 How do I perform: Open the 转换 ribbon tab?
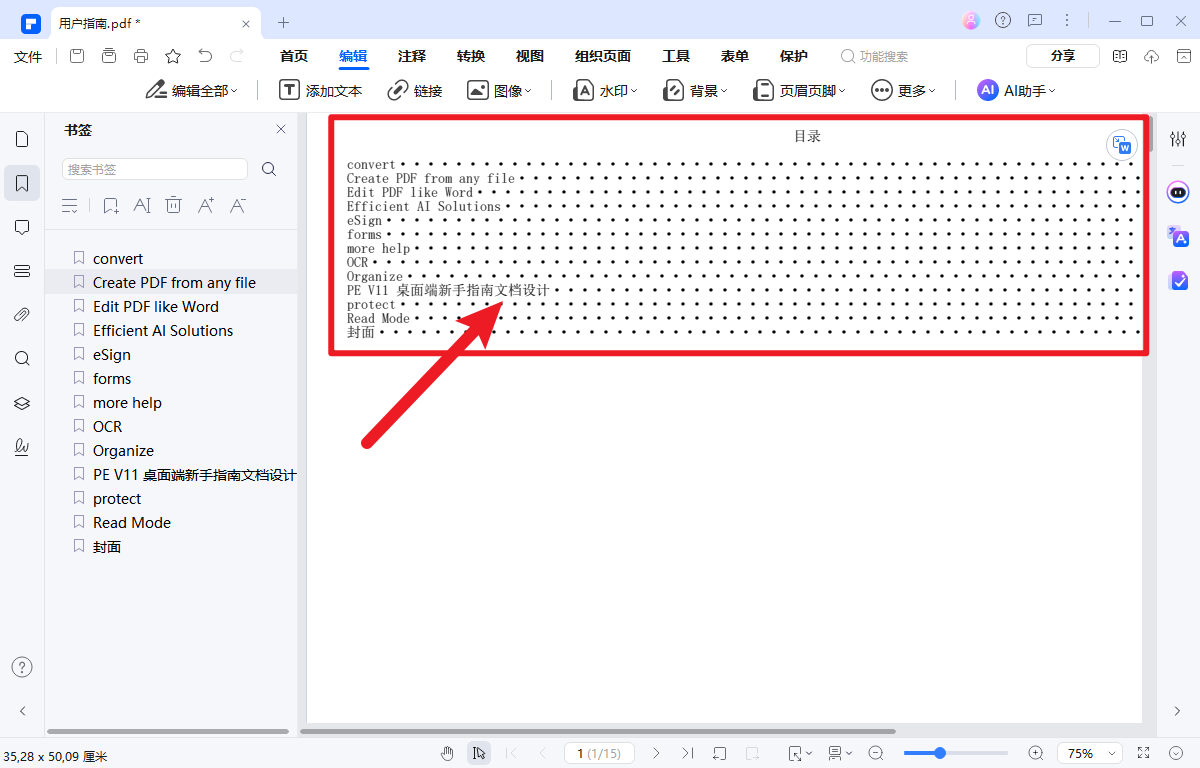(470, 56)
